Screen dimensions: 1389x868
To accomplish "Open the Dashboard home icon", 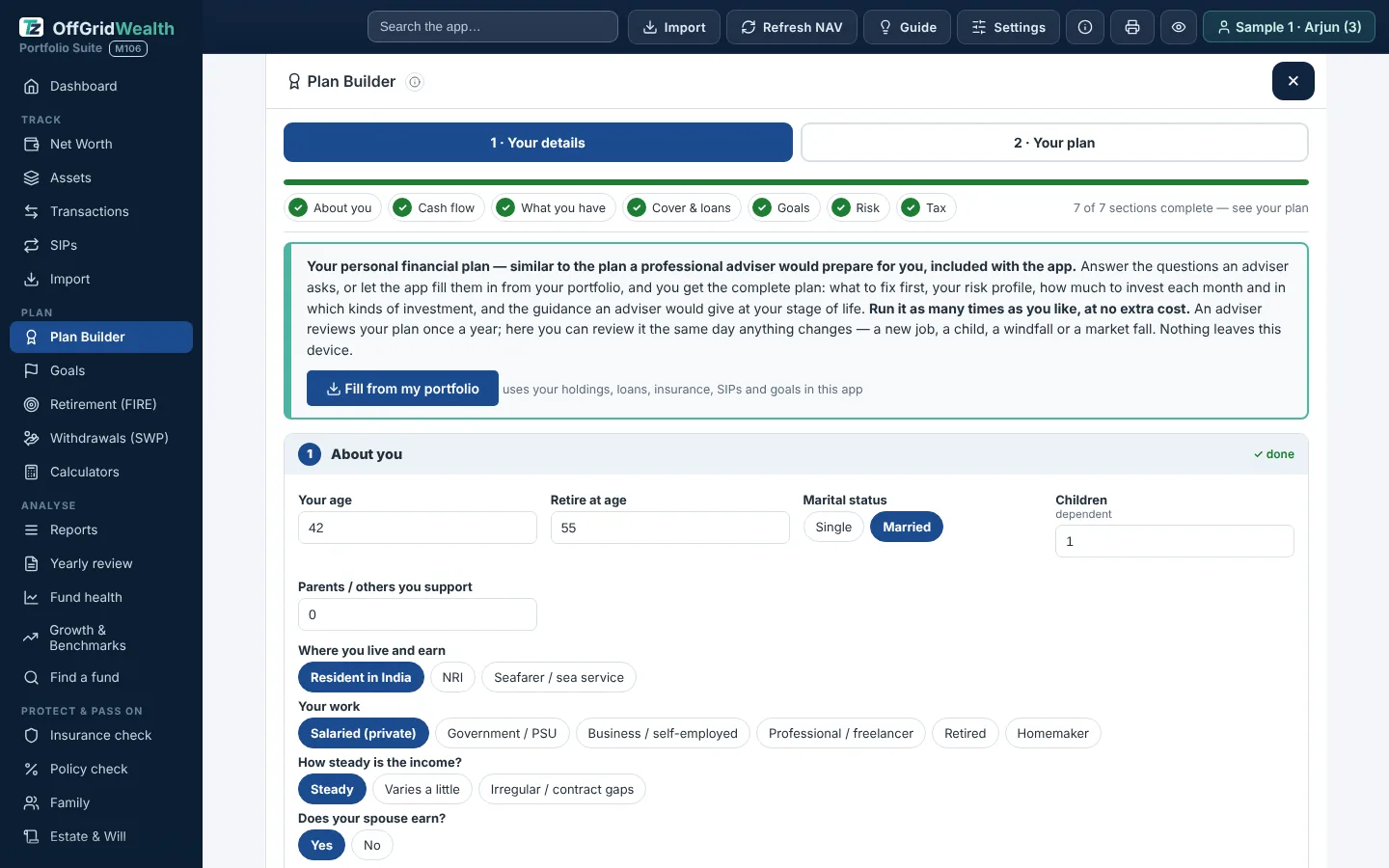I will (x=31, y=86).
